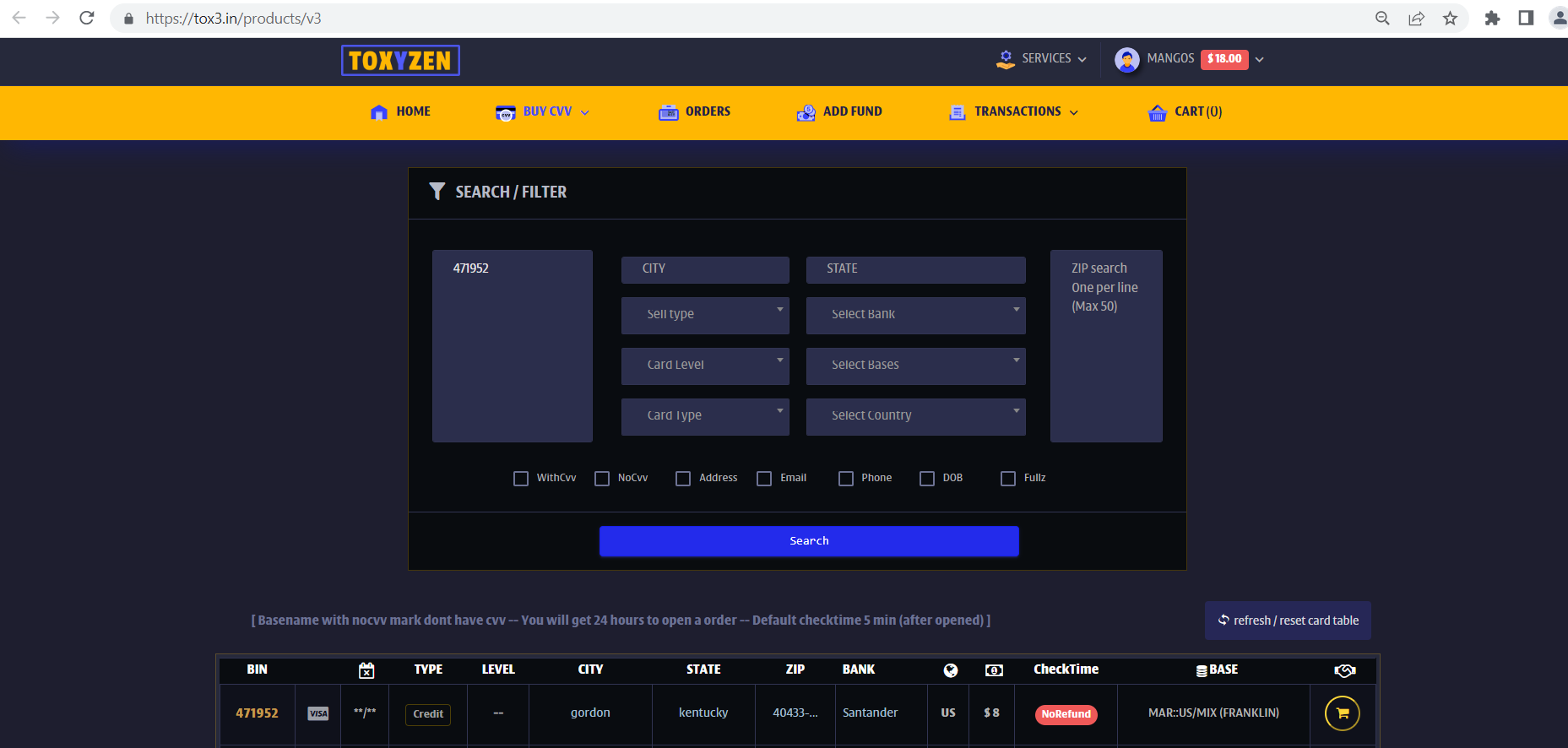Expand the Card Type dropdown
The height and width of the screenshot is (748, 1568).
pyautogui.click(x=705, y=416)
